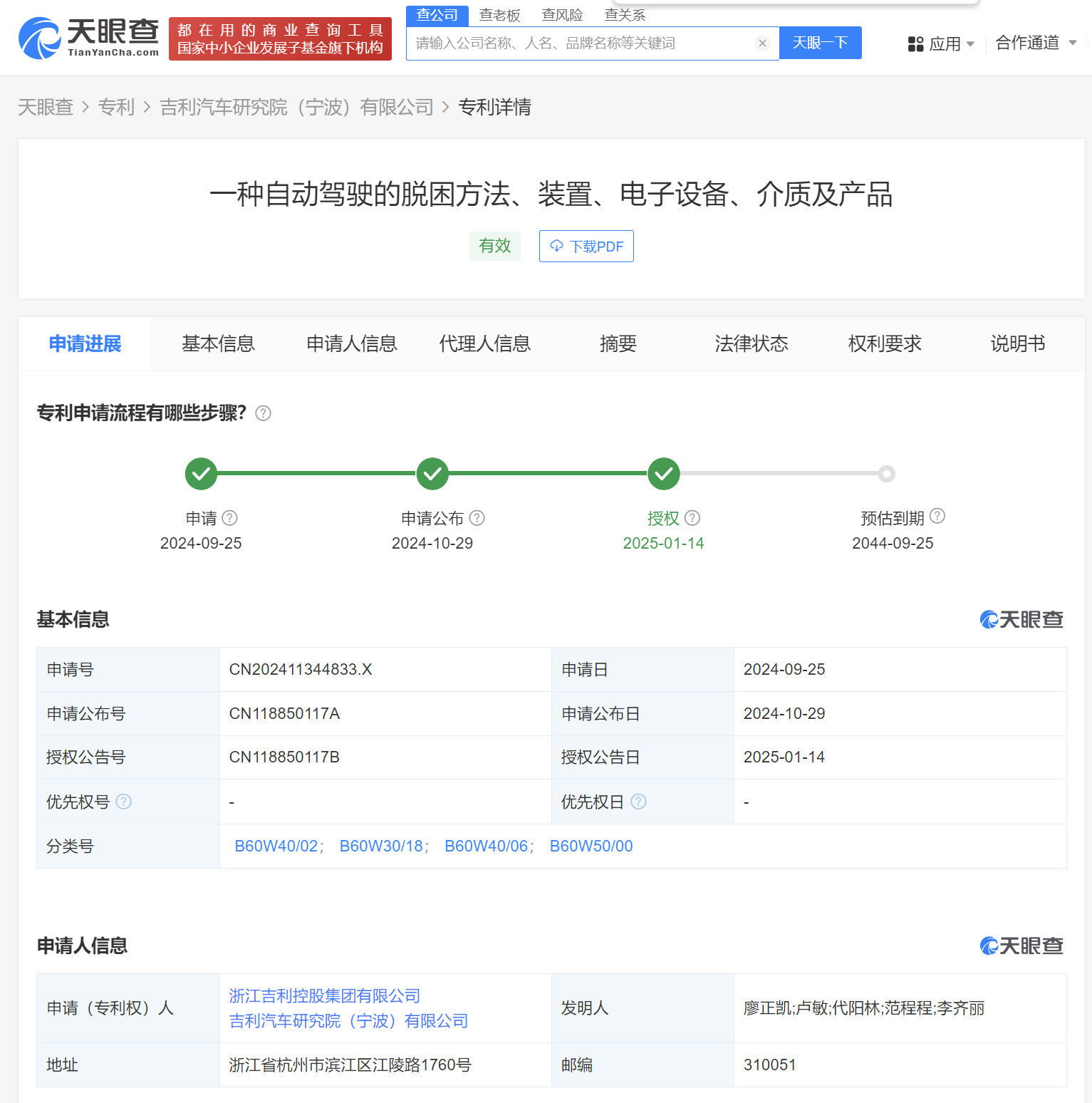Click help icon beside 专利申请流程有哪些步骤

(x=263, y=413)
